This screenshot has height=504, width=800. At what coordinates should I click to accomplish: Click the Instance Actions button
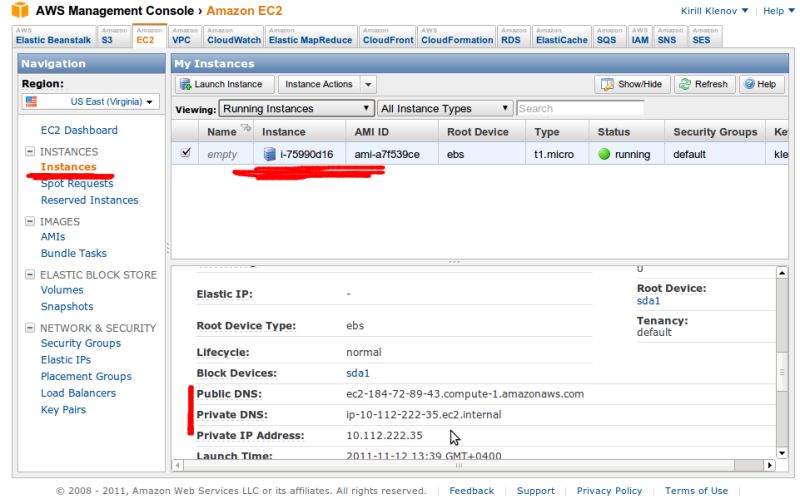(319, 84)
